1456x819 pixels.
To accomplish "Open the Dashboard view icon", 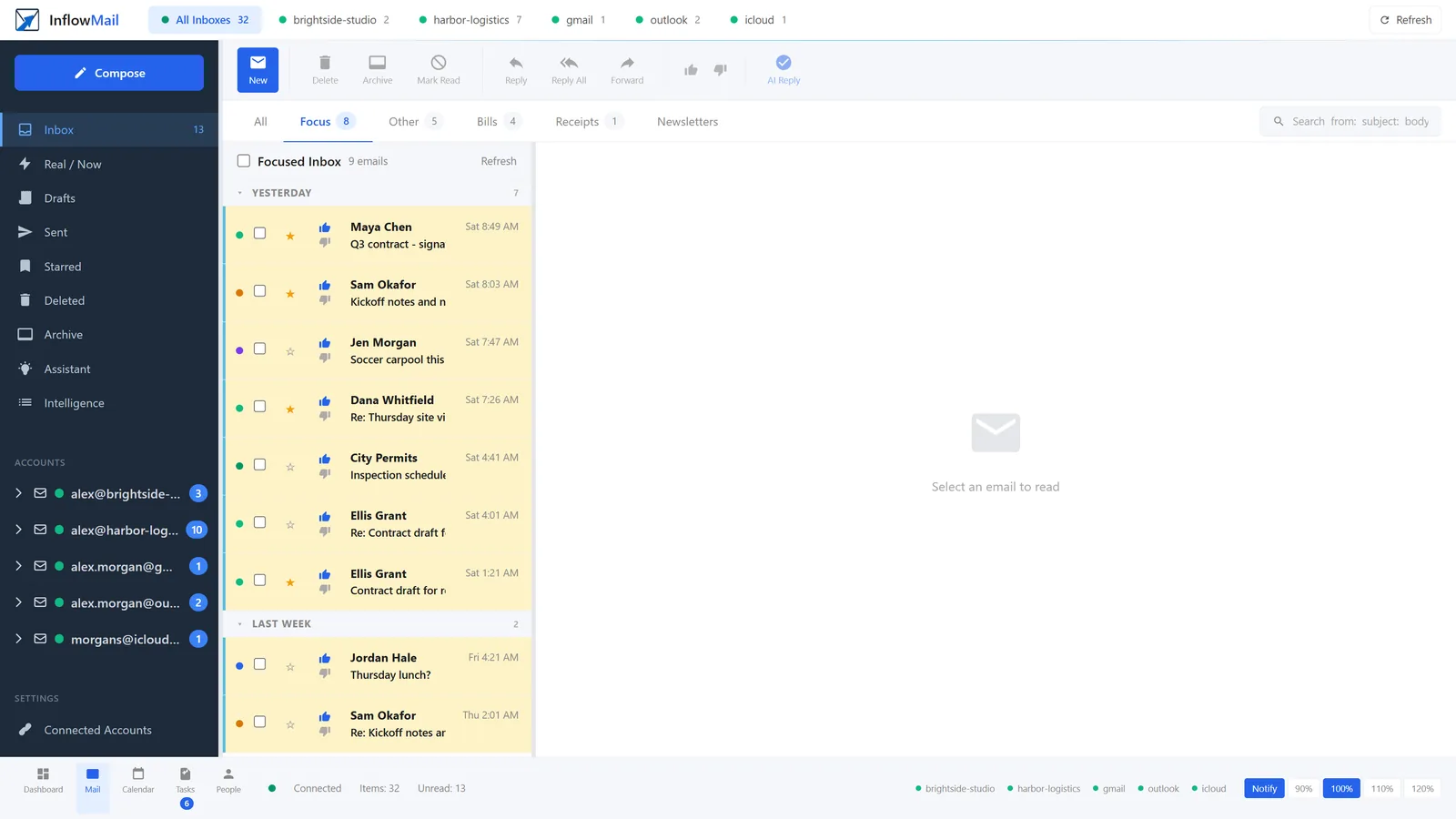I will (43, 773).
